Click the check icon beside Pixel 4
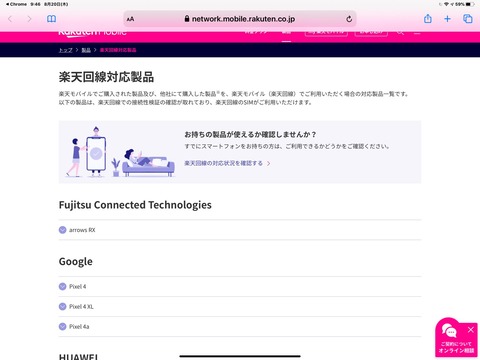The image size is (480, 360). pyautogui.click(x=62, y=287)
